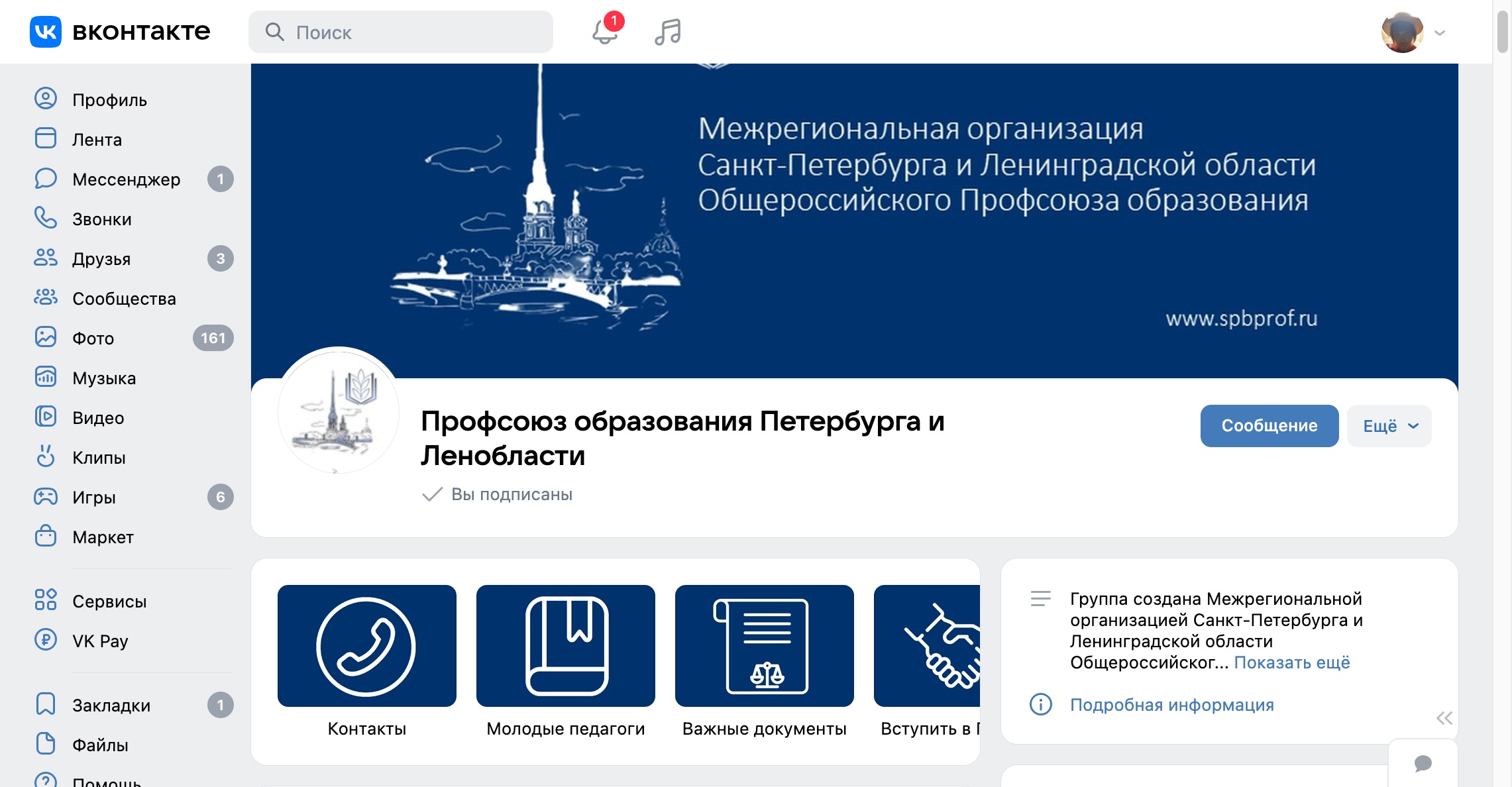Viewport: 1512px width, 787px height.
Task: Click the www.spbprof.ru text on cover
Action: coord(1242,319)
